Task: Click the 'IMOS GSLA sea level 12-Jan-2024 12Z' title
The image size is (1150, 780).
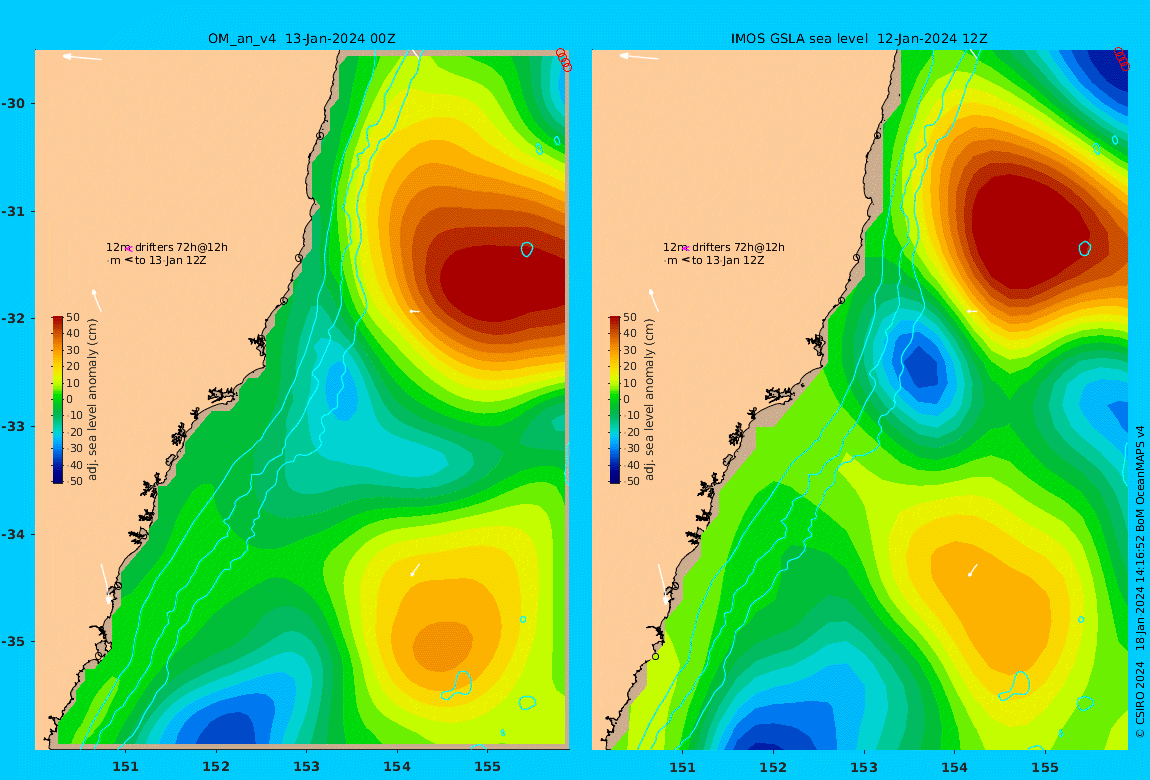Action: click(859, 39)
